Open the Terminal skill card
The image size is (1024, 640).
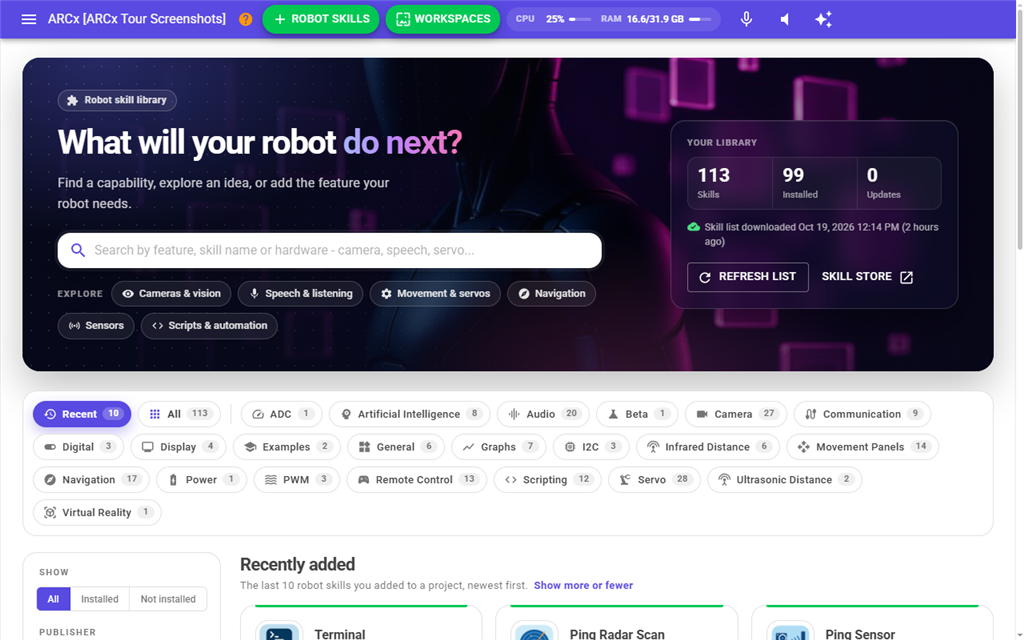click(361, 622)
